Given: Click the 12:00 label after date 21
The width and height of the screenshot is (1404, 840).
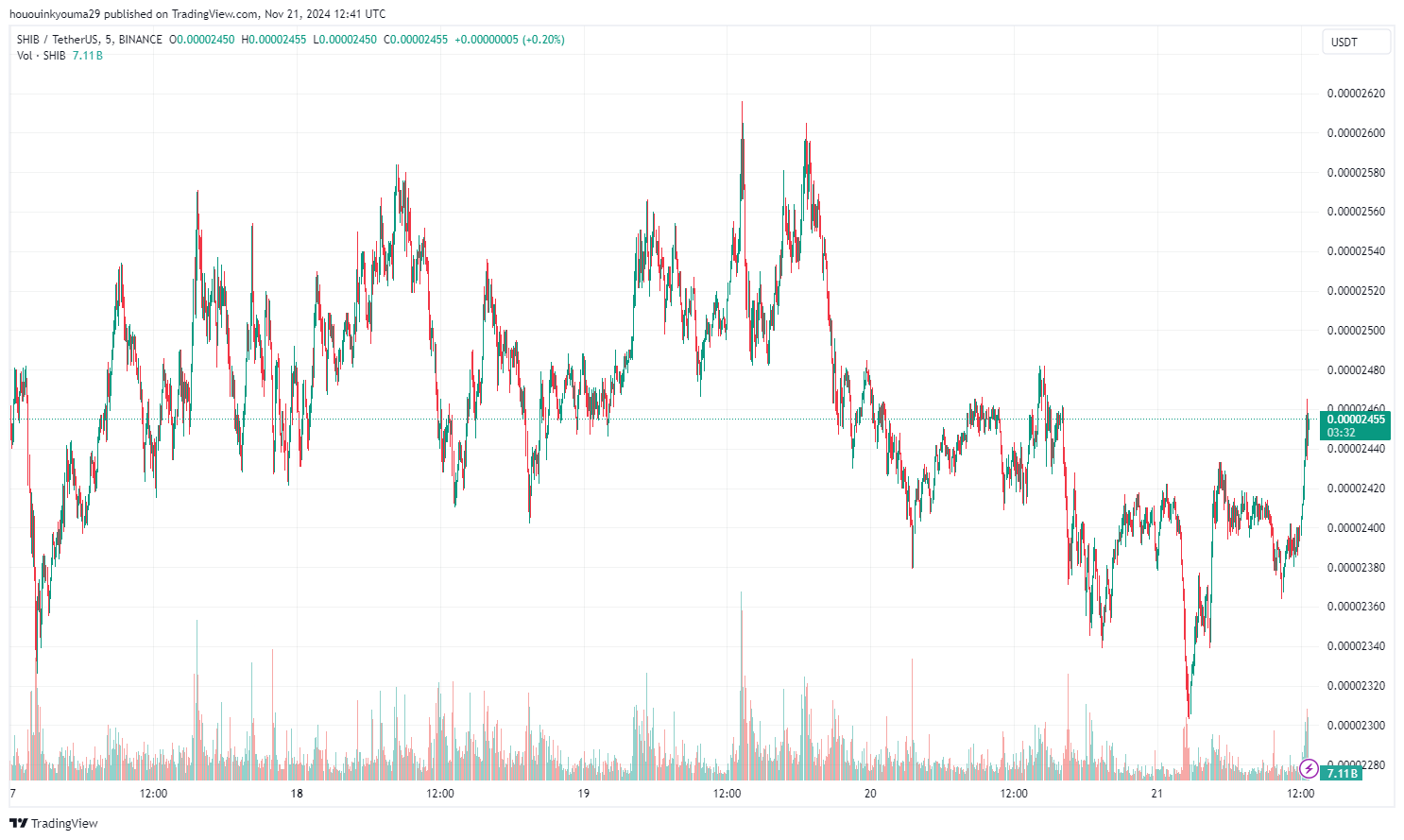Looking at the screenshot, I should pyautogui.click(x=1301, y=794).
